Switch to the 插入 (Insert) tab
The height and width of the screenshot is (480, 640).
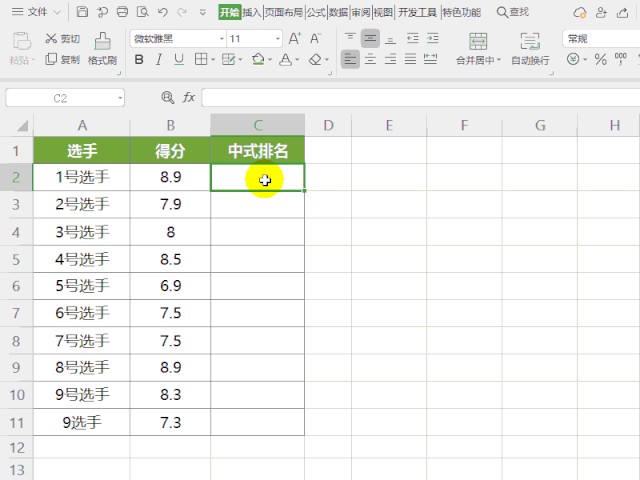(x=251, y=13)
